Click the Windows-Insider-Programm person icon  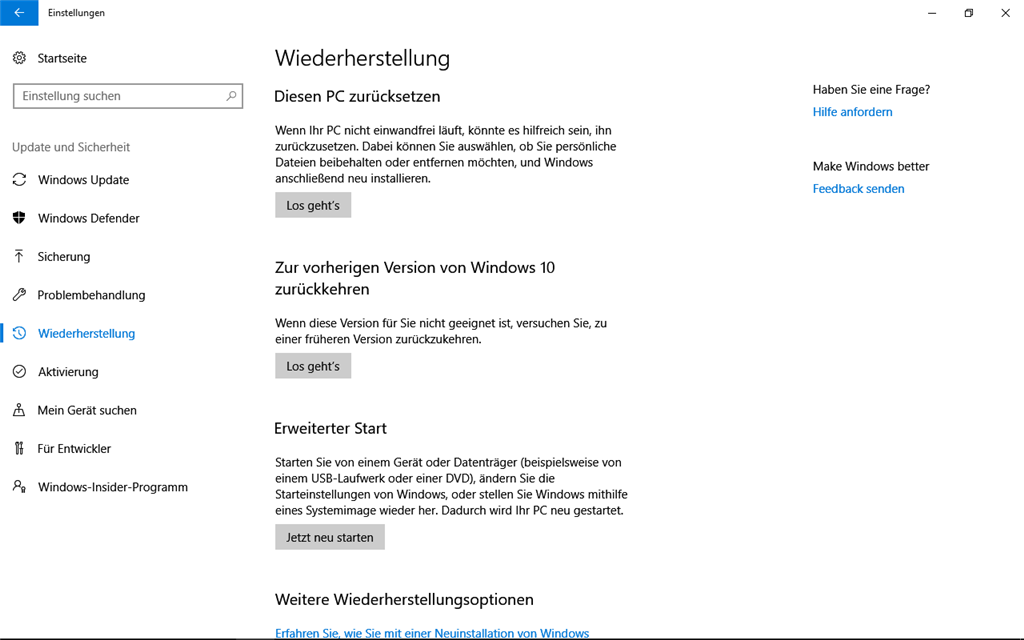(x=20, y=487)
